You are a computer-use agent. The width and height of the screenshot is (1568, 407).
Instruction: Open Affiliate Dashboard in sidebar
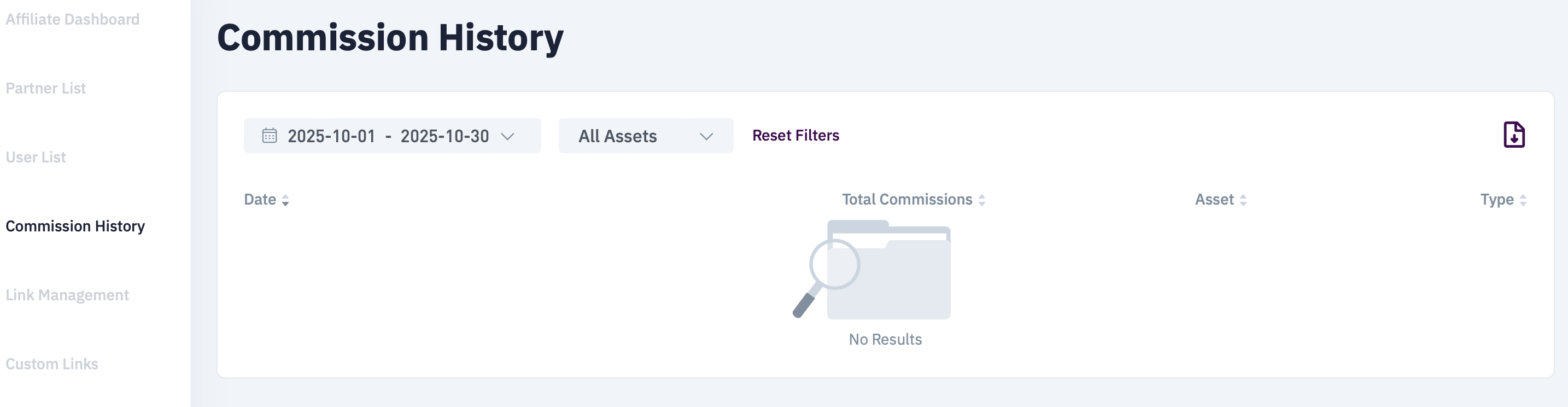click(72, 20)
